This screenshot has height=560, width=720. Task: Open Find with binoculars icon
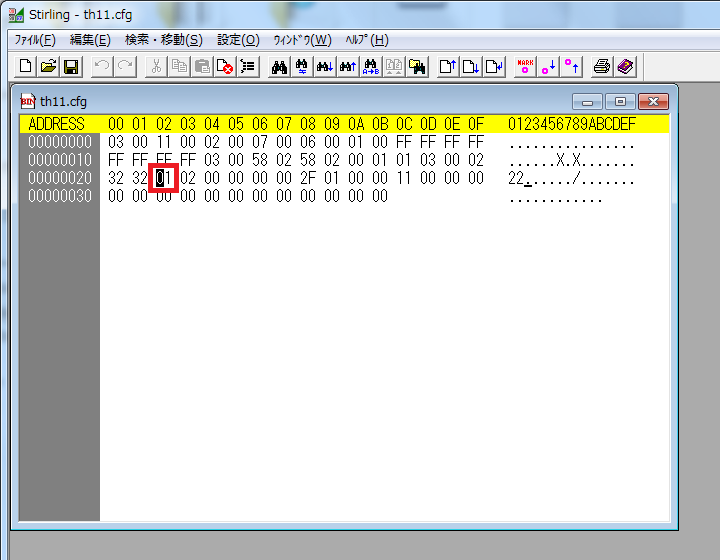coord(279,67)
